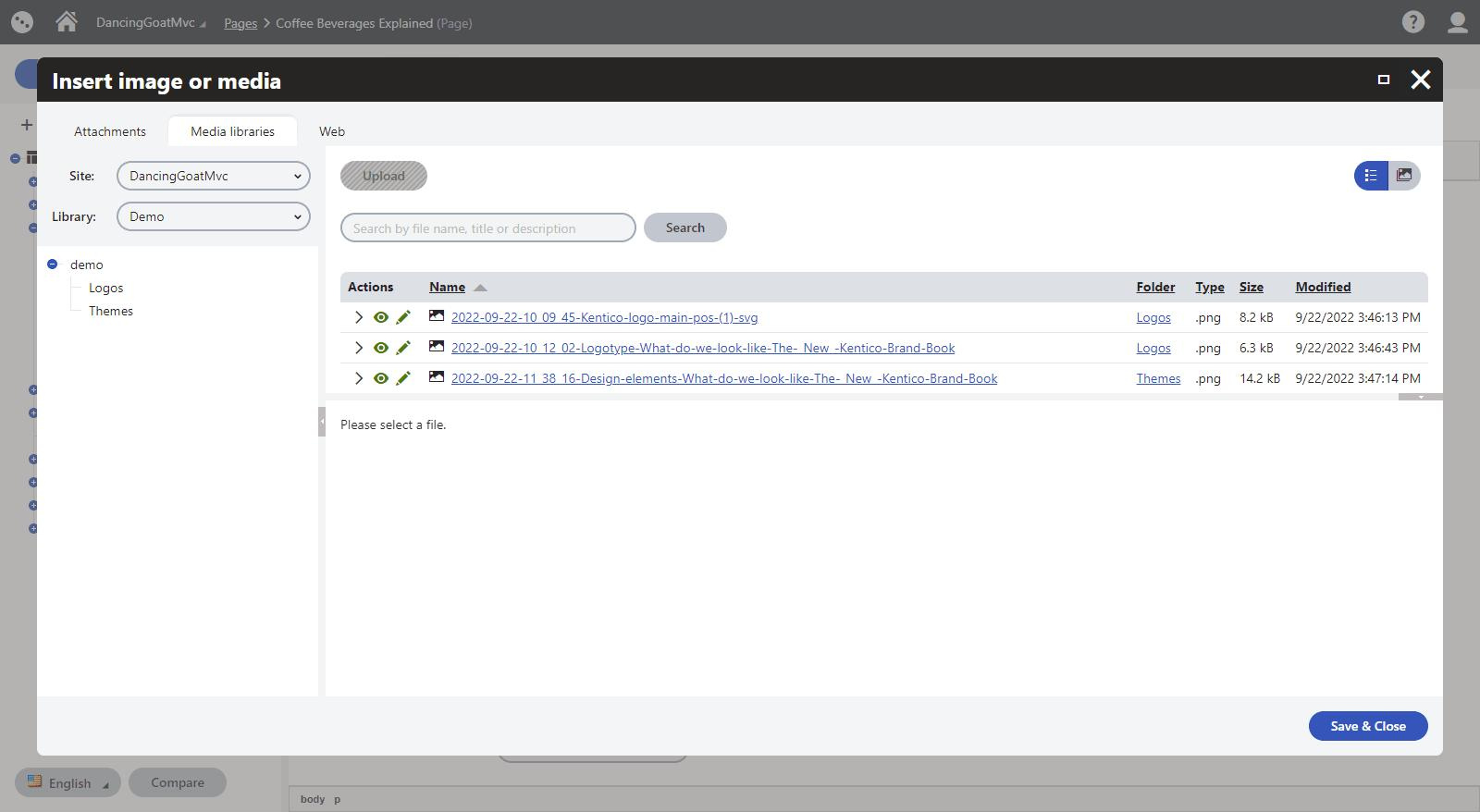The width and height of the screenshot is (1480, 812).
Task: Select the Design-elements row arrow
Action: pyautogui.click(x=359, y=378)
